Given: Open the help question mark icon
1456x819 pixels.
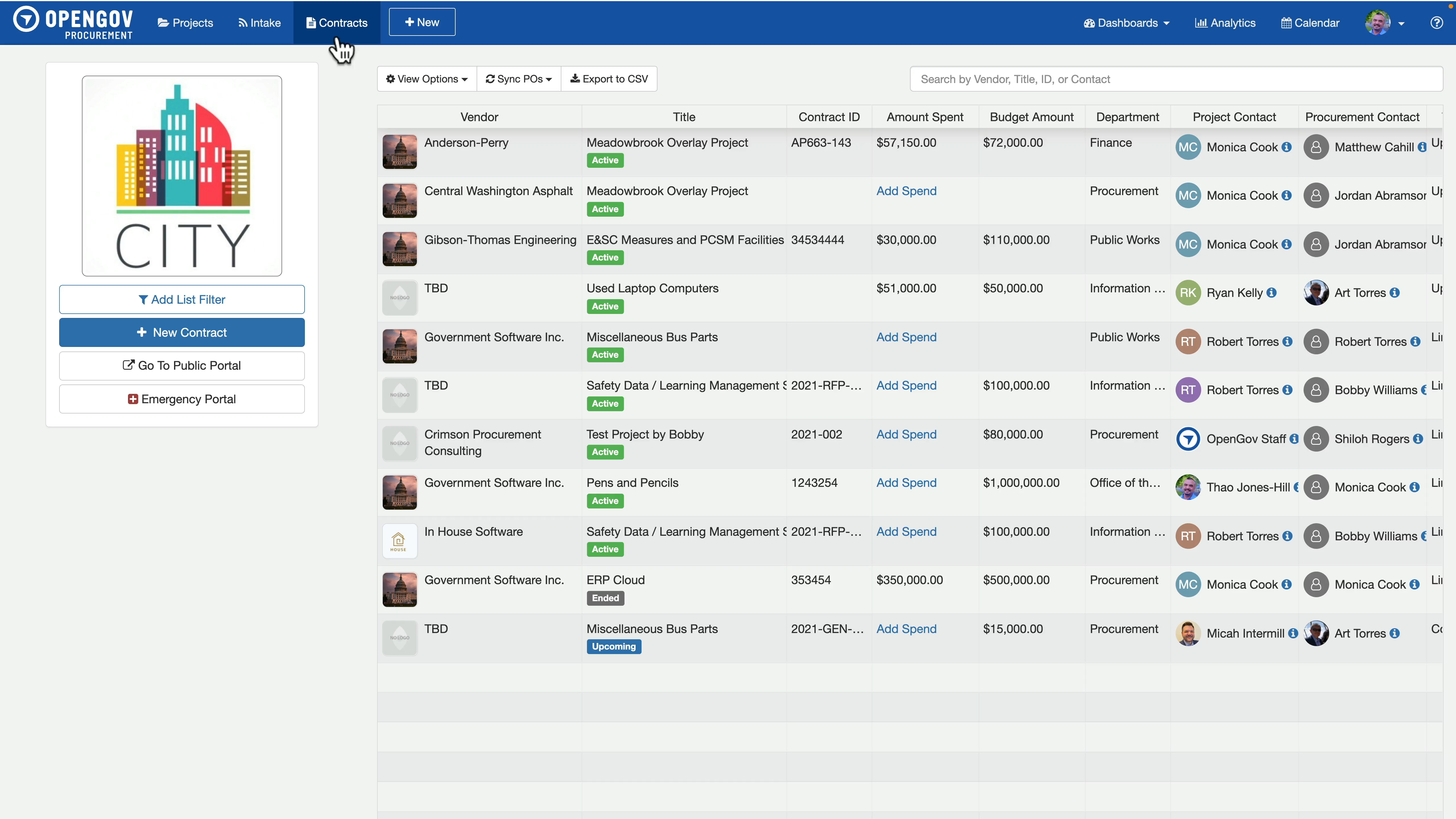Looking at the screenshot, I should click(1436, 23).
